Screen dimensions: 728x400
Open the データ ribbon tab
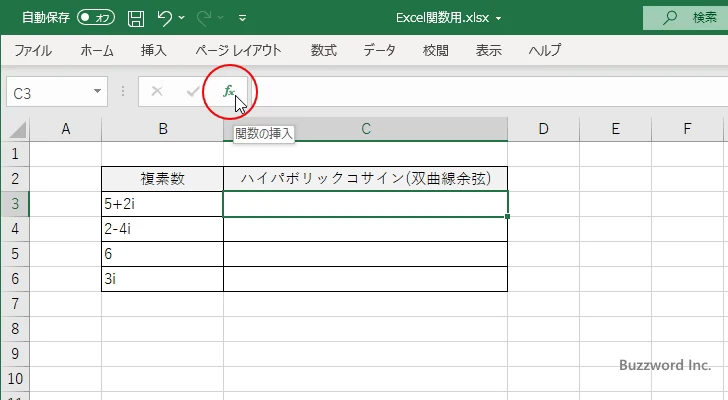[x=379, y=50]
